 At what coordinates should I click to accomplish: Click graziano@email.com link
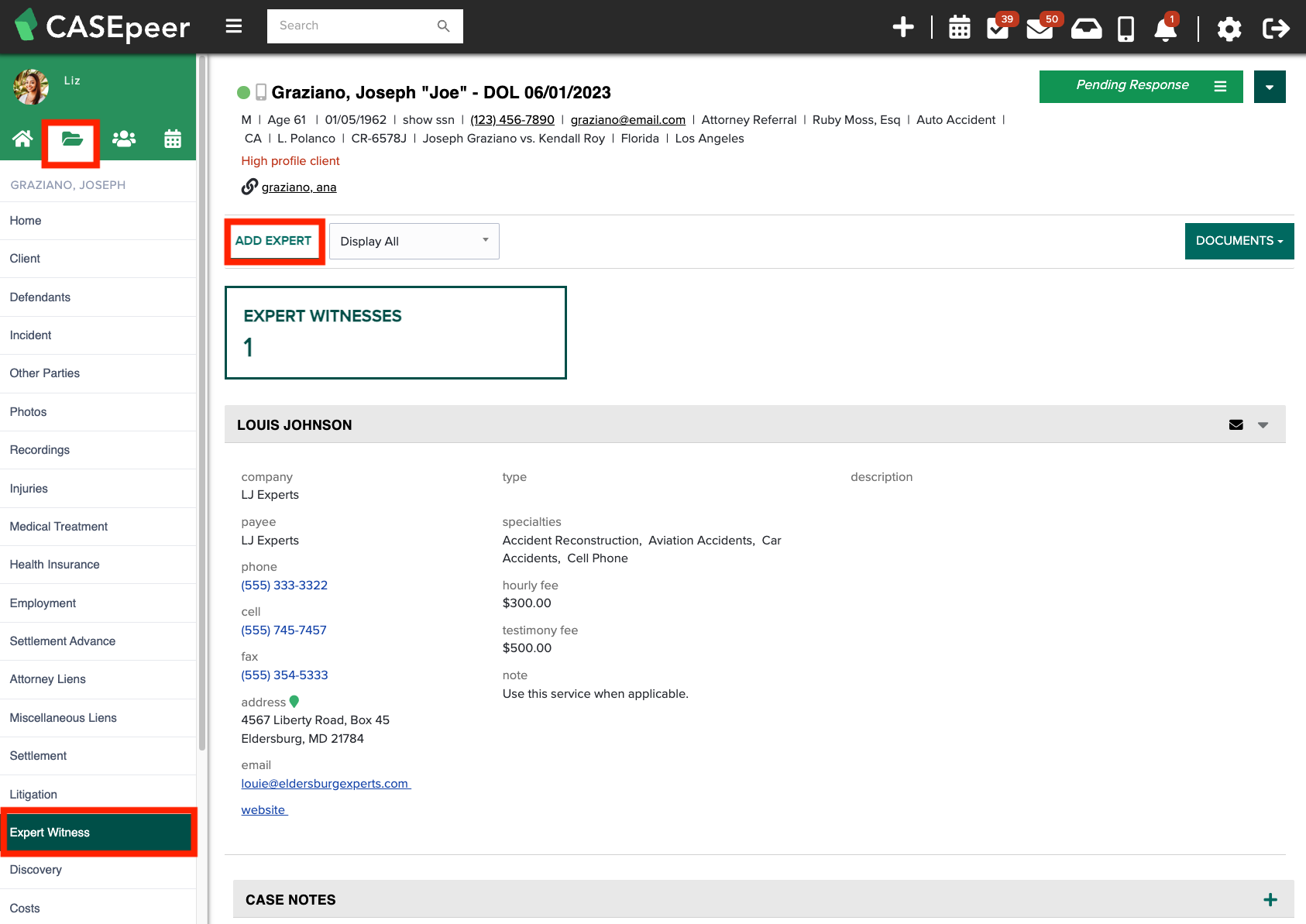tap(628, 120)
